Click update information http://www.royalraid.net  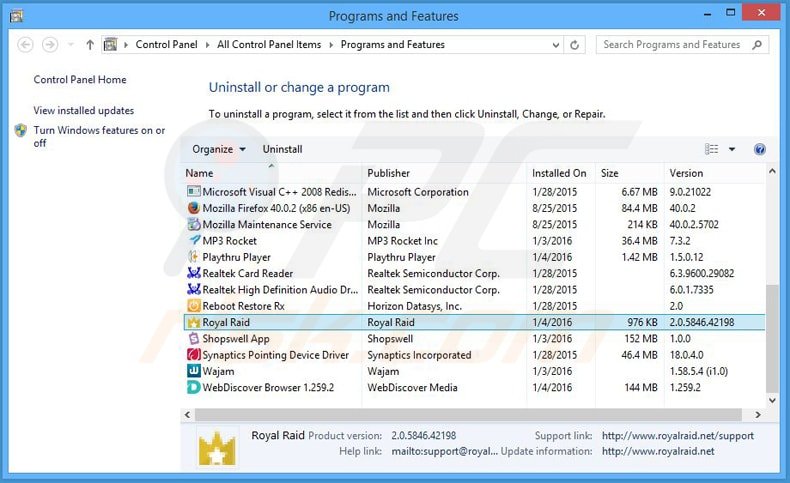coord(658,451)
